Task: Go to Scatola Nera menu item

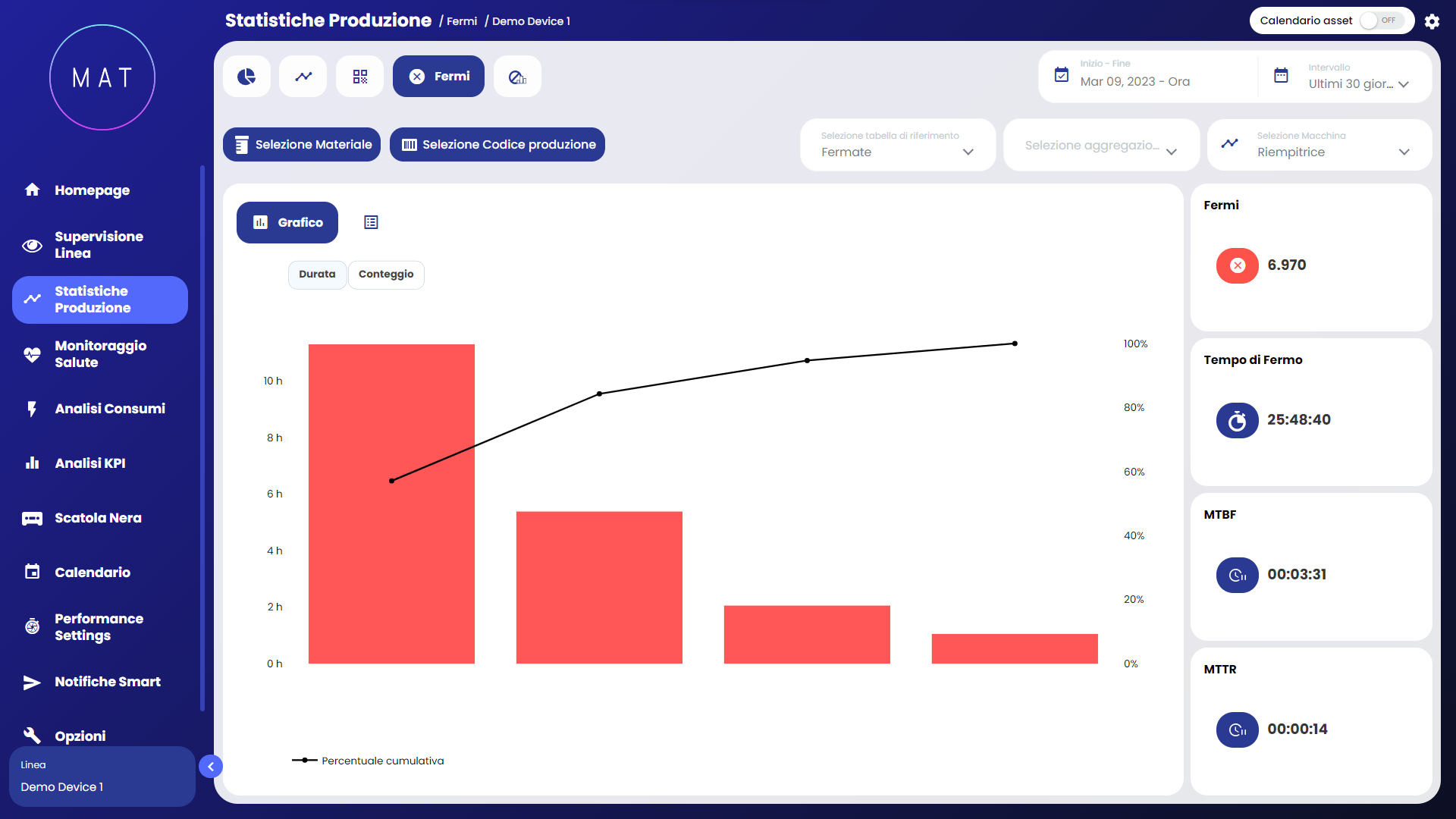Action: click(98, 518)
